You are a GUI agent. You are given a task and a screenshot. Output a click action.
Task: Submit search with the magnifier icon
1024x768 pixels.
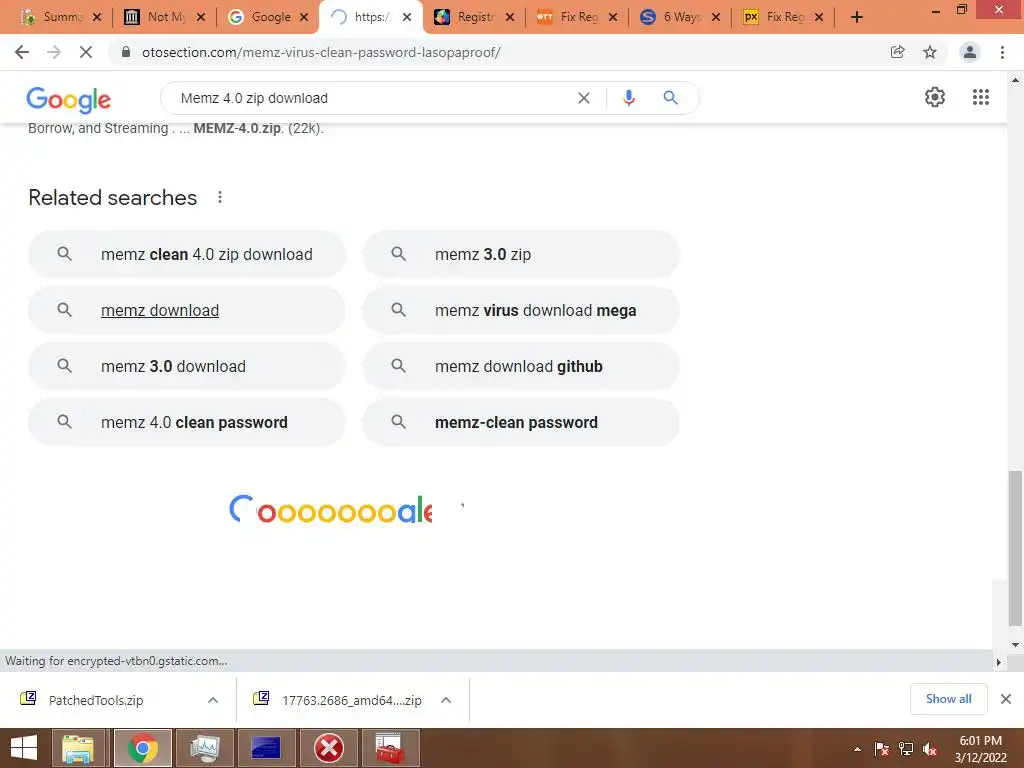click(670, 98)
